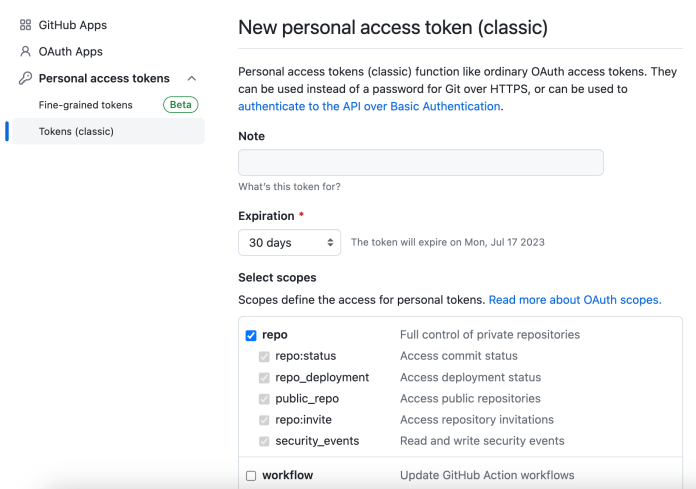Toggle the security_events checkbox
The height and width of the screenshot is (489, 696).
point(264,441)
